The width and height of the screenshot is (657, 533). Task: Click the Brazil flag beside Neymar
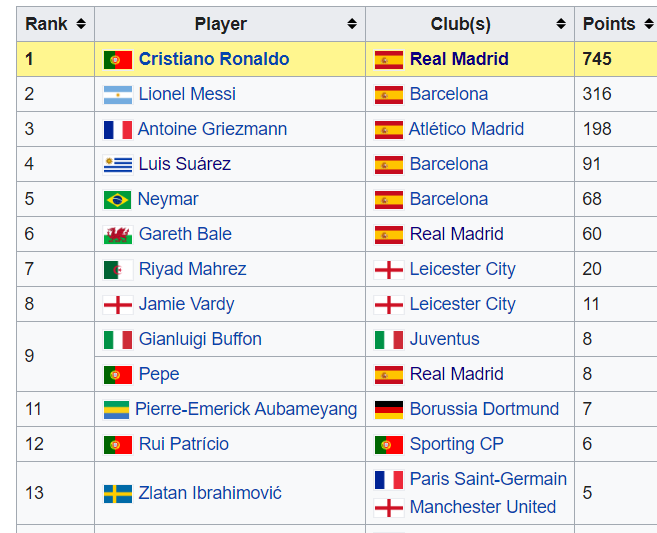117,200
